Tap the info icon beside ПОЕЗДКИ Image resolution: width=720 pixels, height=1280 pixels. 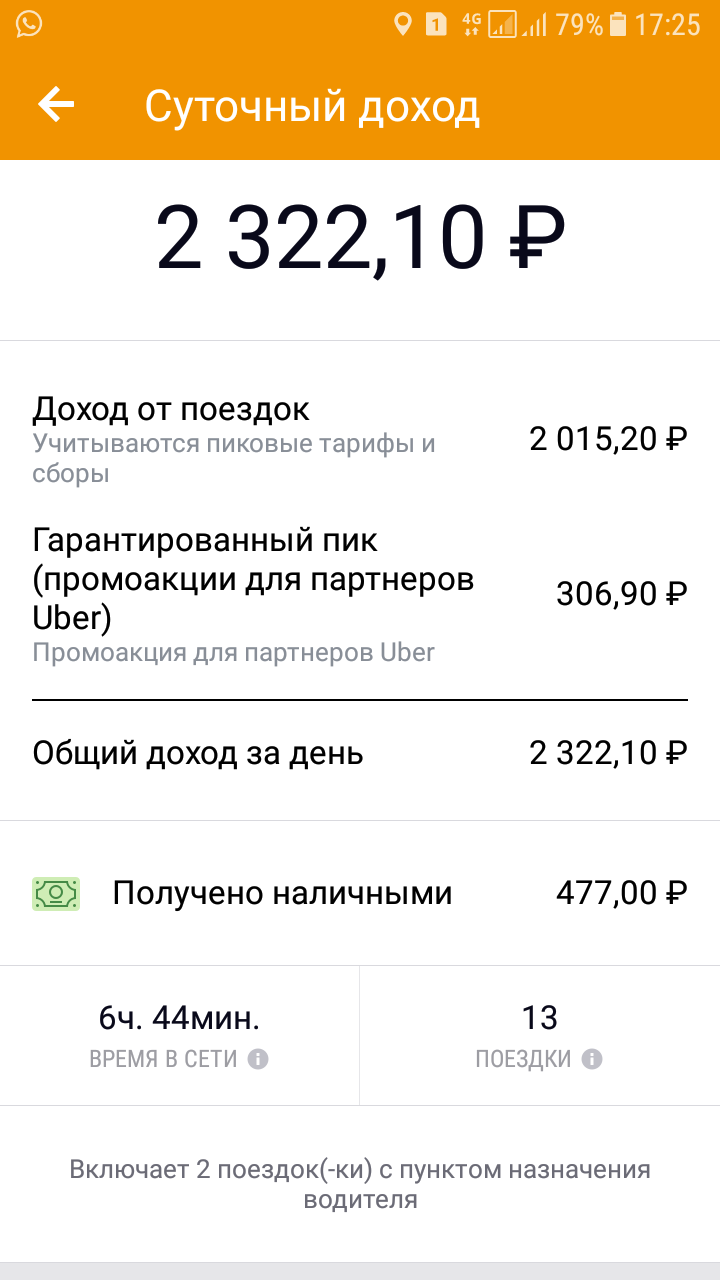click(x=592, y=1059)
